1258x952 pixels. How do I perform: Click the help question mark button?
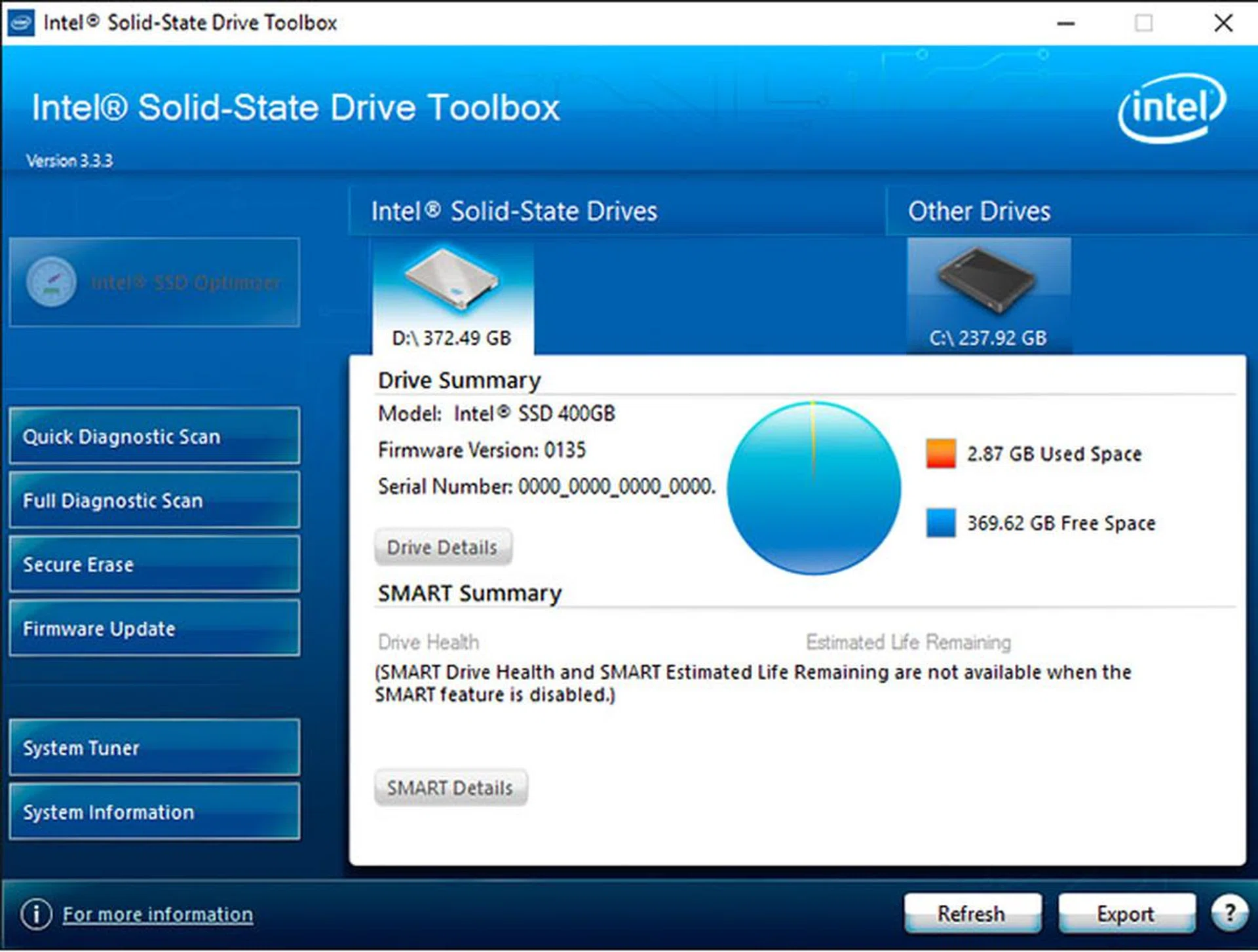click(x=1230, y=913)
